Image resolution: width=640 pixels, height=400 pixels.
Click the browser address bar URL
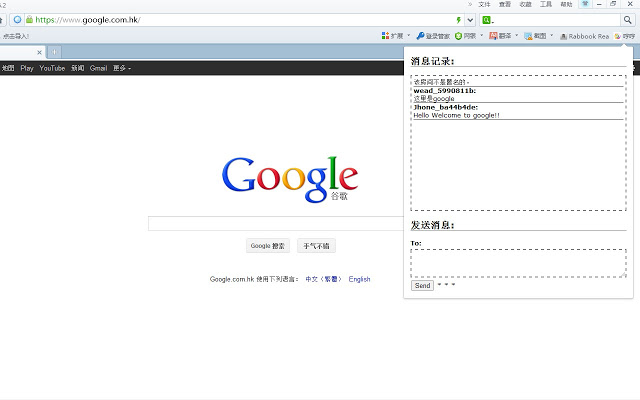coord(88,20)
